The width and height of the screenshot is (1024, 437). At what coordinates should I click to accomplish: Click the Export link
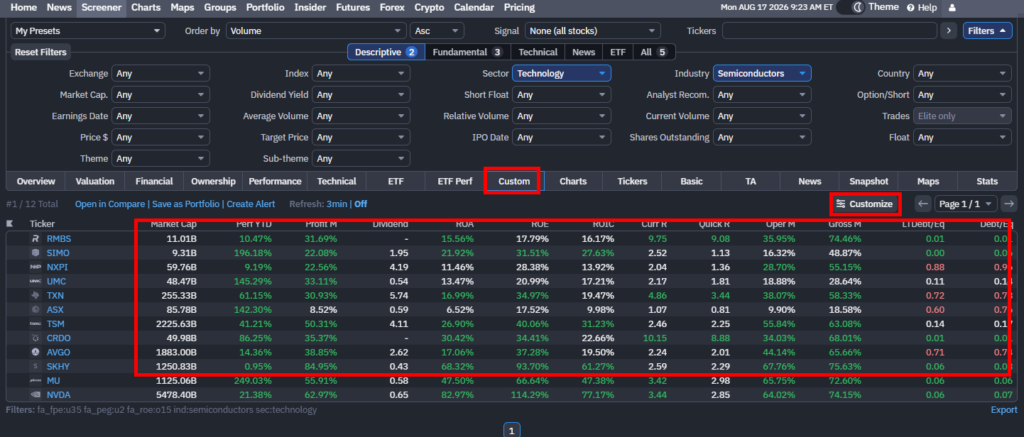coord(1004,410)
